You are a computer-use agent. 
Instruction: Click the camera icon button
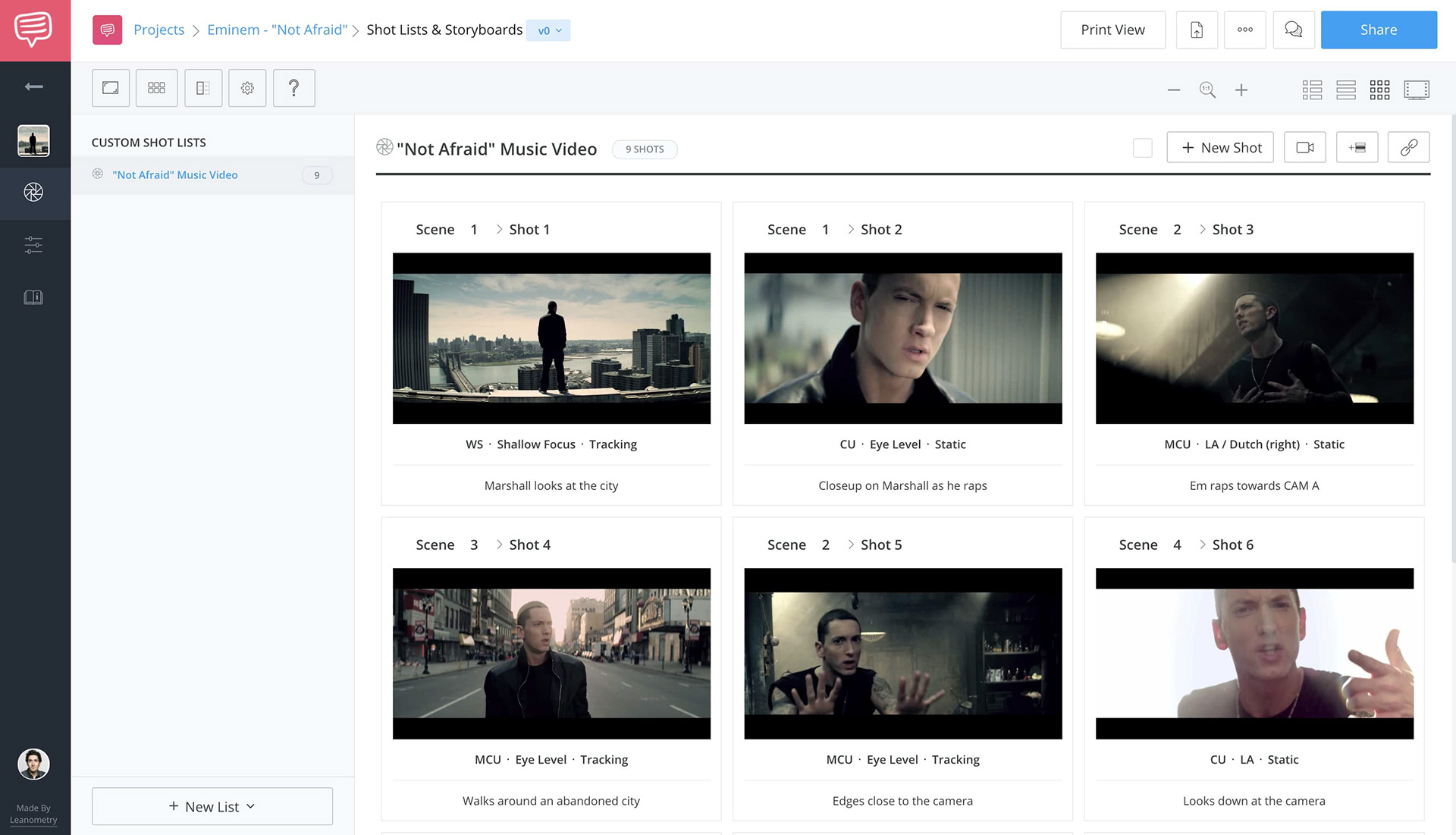pyautogui.click(x=1305, y=148)
